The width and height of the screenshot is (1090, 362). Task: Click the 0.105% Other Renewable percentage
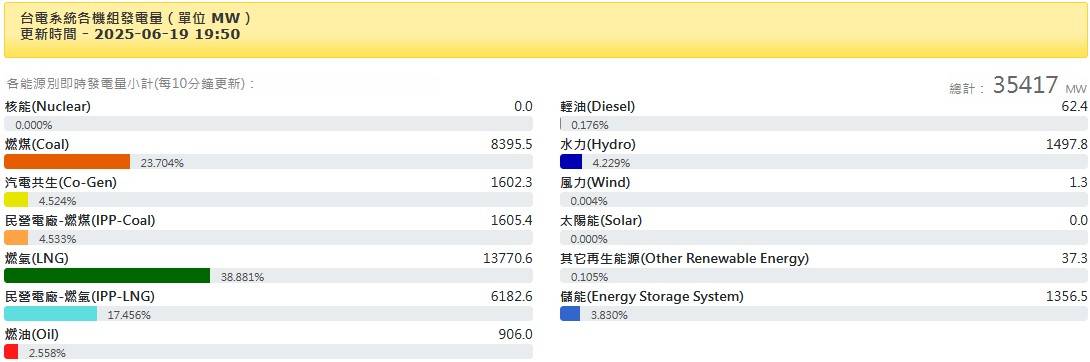tap(589, 277)
